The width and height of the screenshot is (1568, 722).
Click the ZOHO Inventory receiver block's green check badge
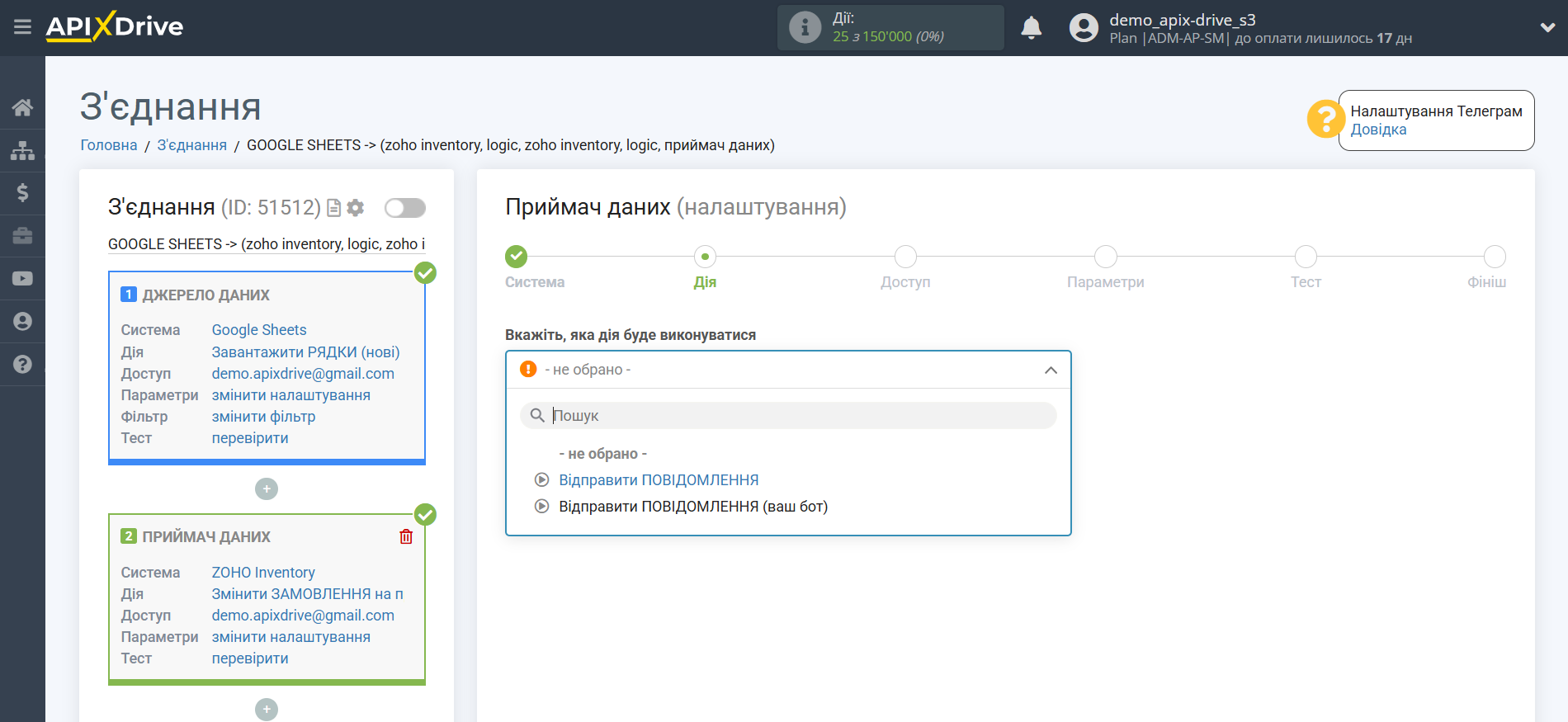click(425, 515)
